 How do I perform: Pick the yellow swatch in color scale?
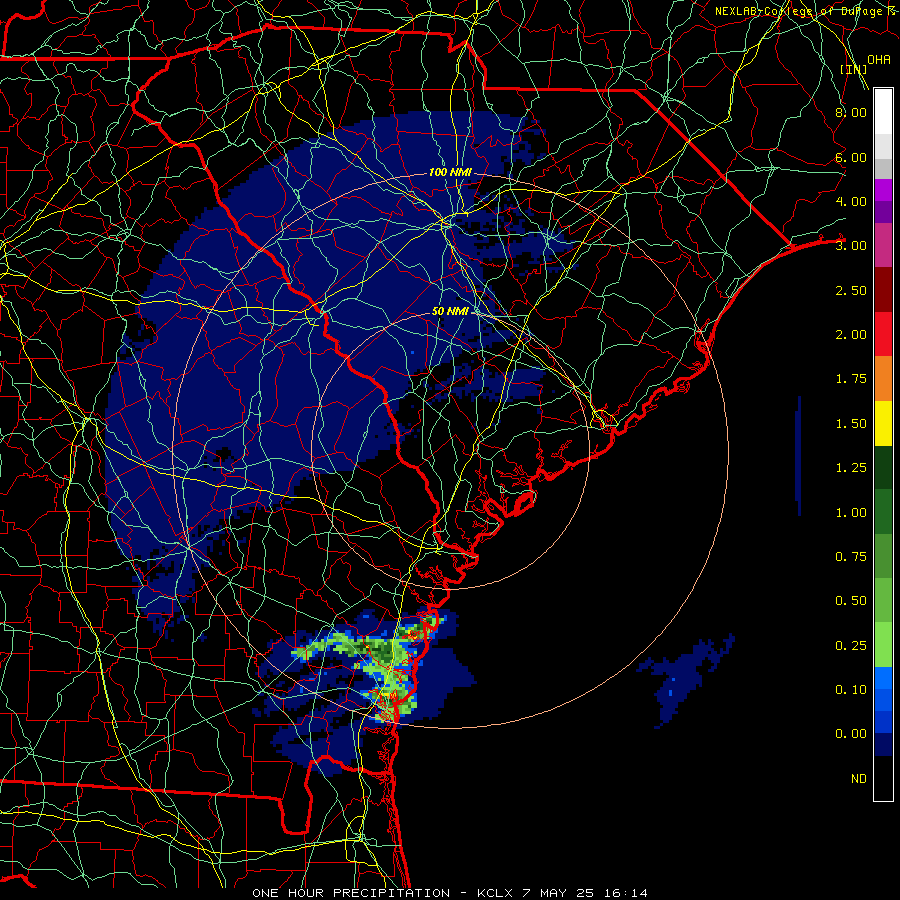coord(883,424)
